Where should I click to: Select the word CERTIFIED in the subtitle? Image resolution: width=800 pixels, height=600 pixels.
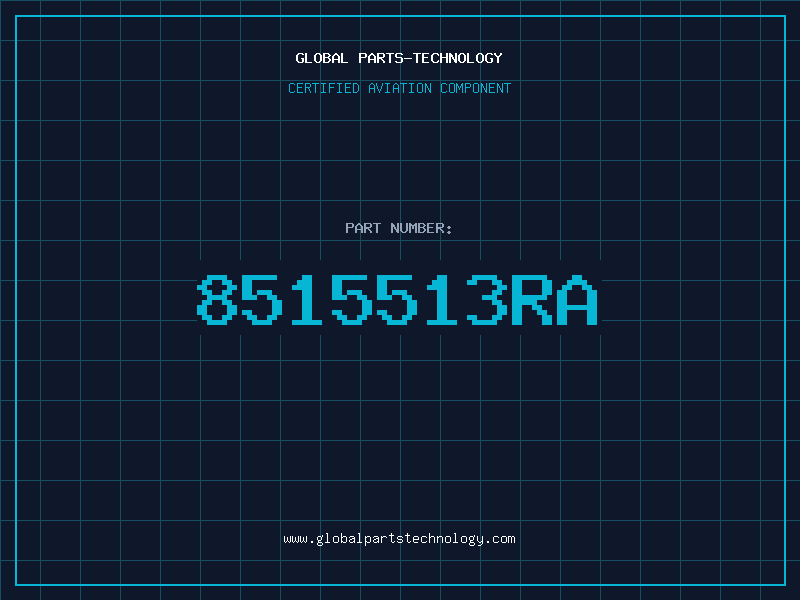click(324, 88)
